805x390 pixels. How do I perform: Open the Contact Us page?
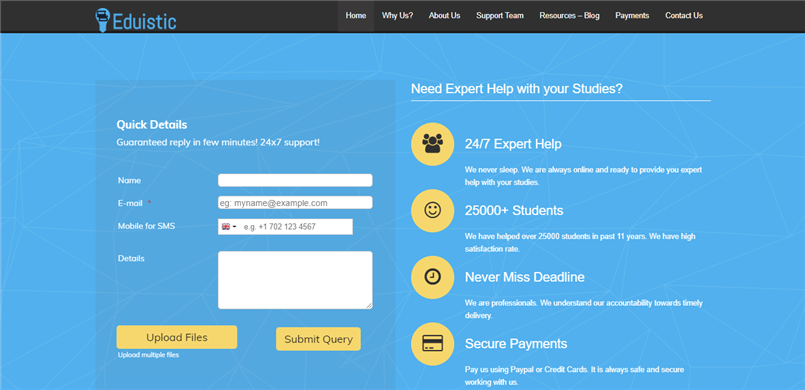tap(684, 16)
